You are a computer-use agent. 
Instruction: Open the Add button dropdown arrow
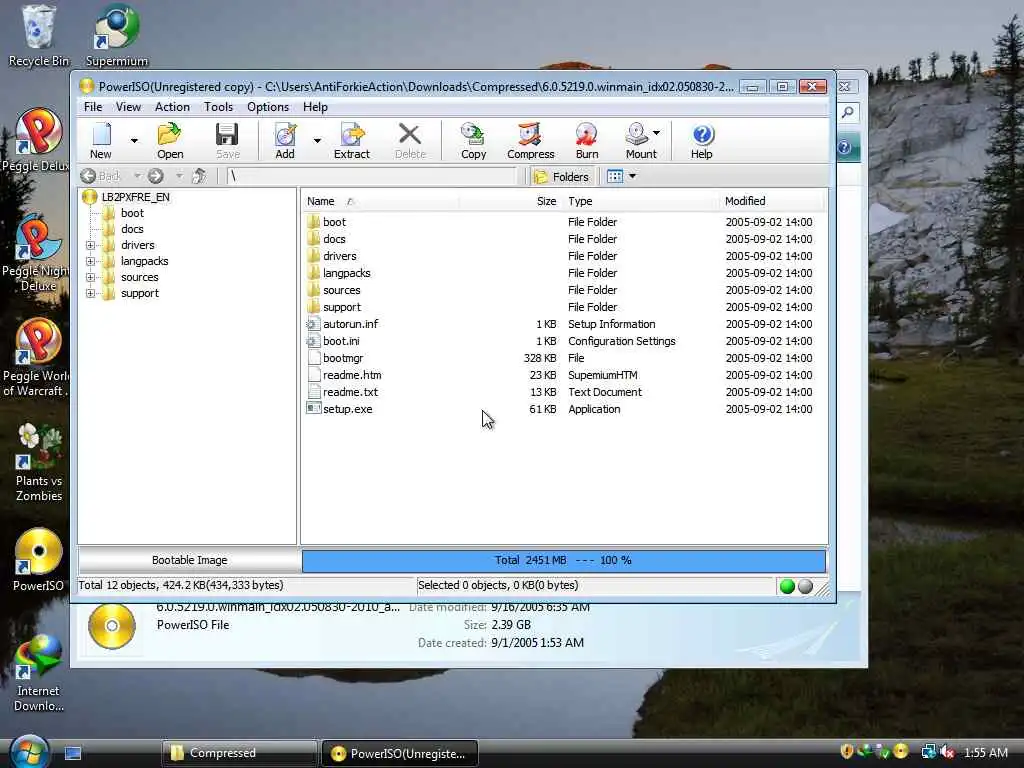(317, 140)
